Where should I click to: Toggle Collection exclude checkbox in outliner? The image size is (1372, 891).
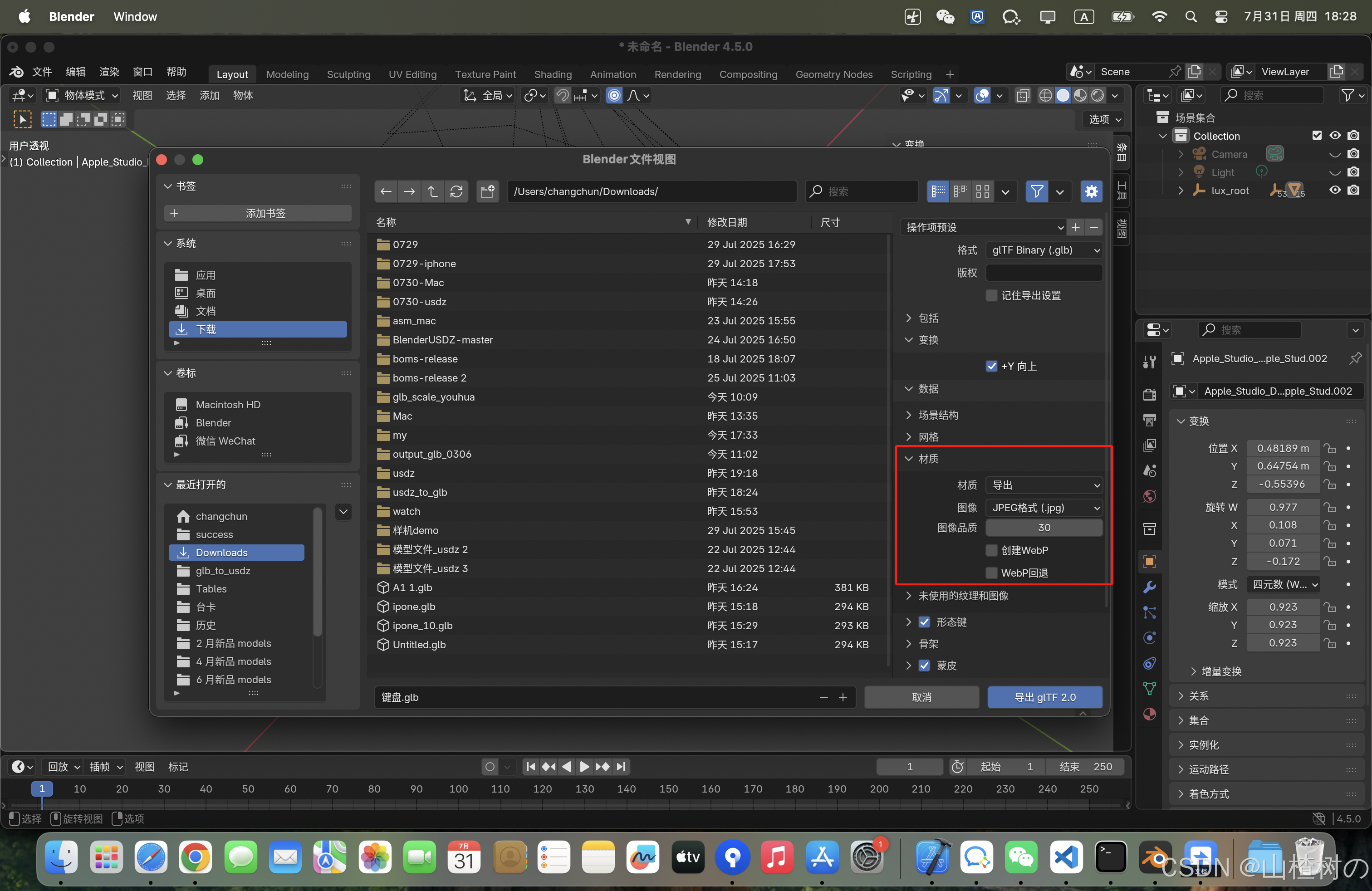[x=1317, y=136]
